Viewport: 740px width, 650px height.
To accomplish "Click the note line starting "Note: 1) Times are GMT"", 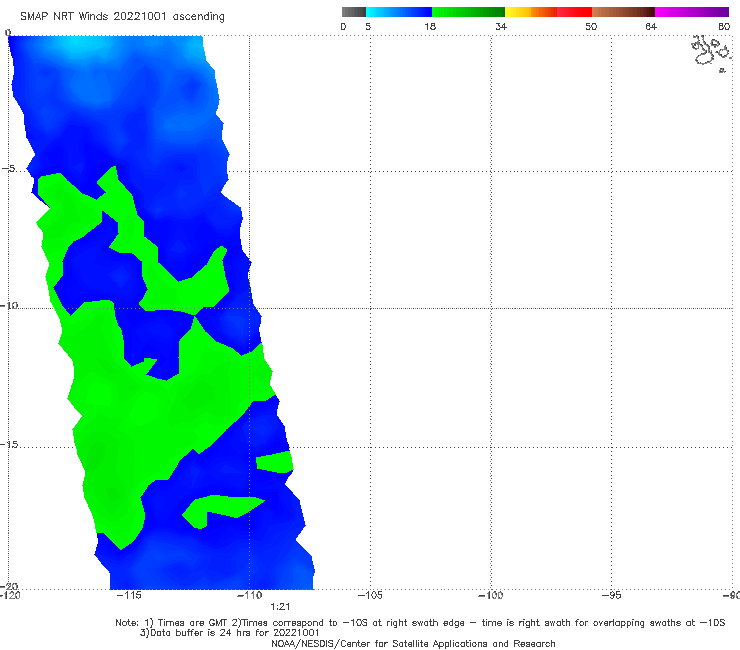I will click(420, 623).
